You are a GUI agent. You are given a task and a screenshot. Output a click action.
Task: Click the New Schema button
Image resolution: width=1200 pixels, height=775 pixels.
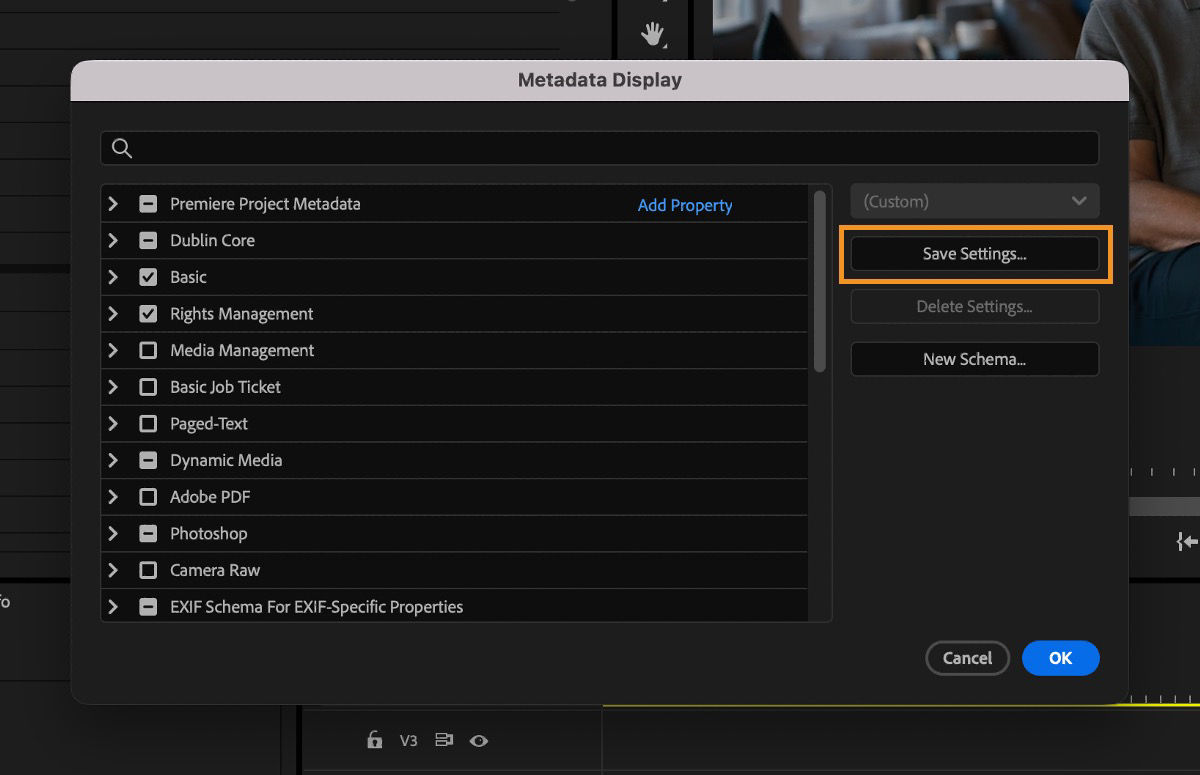974,359
